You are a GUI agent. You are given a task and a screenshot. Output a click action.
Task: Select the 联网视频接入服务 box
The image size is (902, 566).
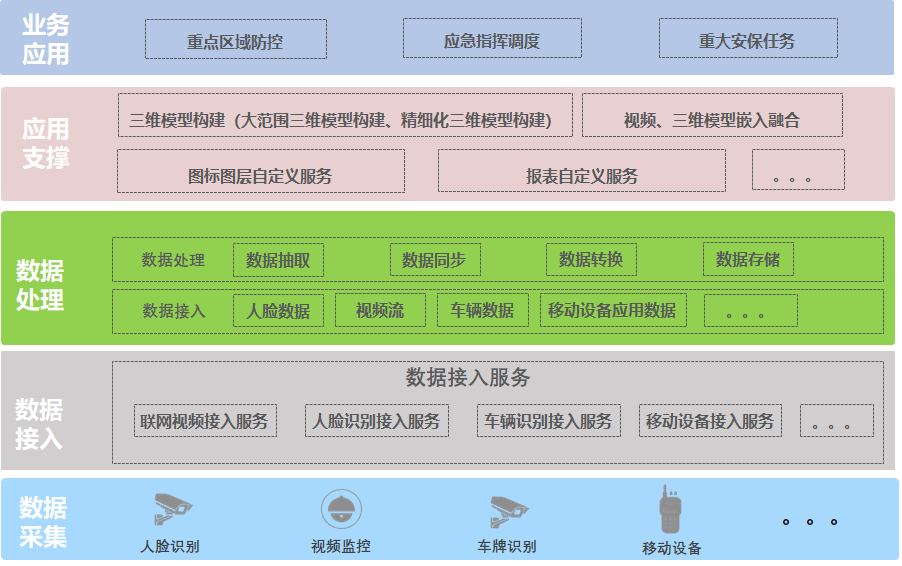tap(206, 421)
